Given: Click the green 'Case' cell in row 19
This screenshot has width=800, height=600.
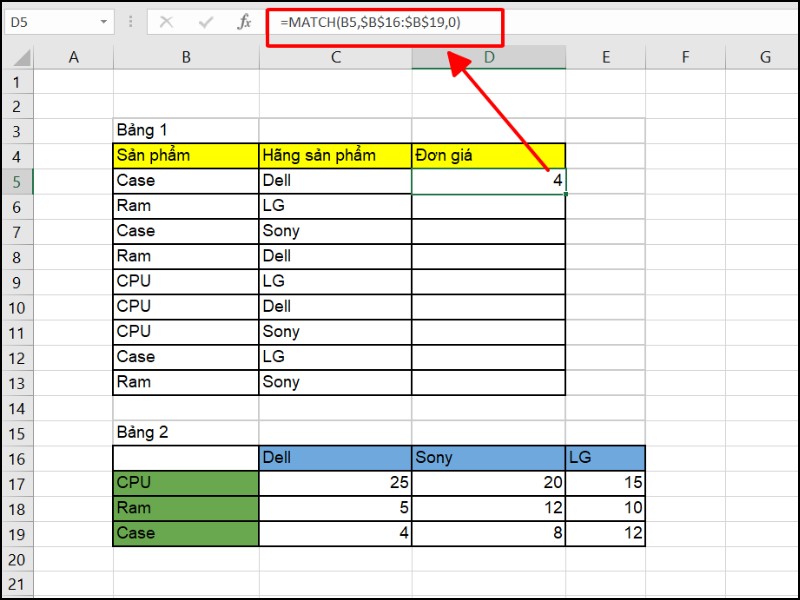Looking at the screenshot, I should 186,533.
